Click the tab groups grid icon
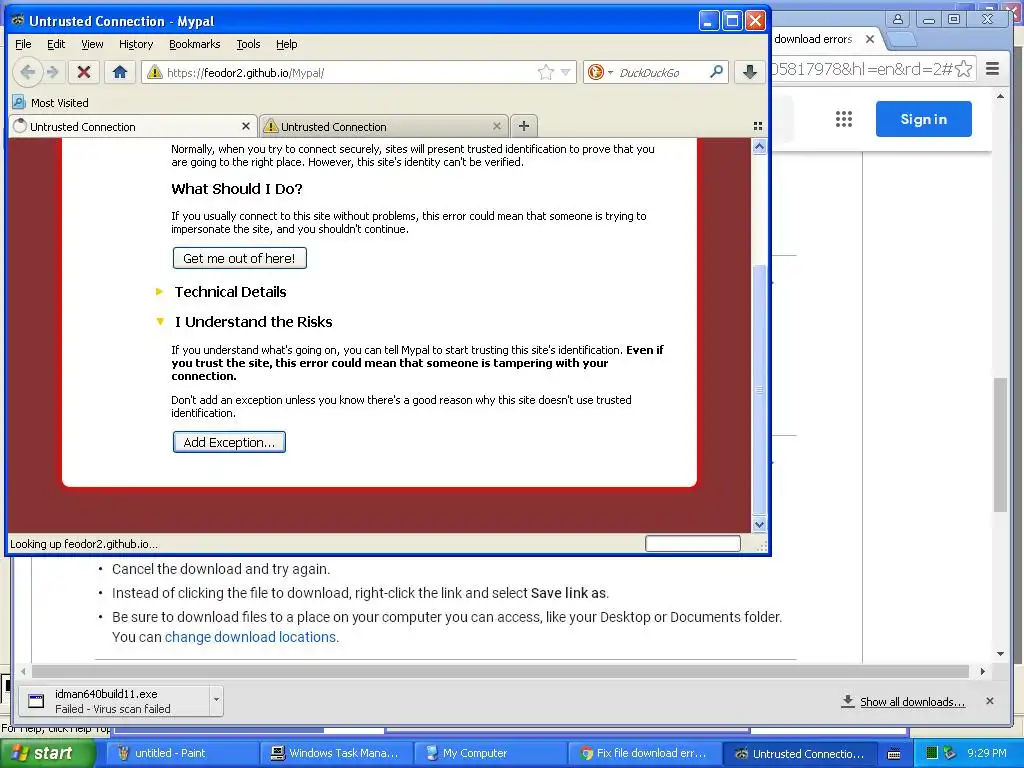 coord(758,126)
